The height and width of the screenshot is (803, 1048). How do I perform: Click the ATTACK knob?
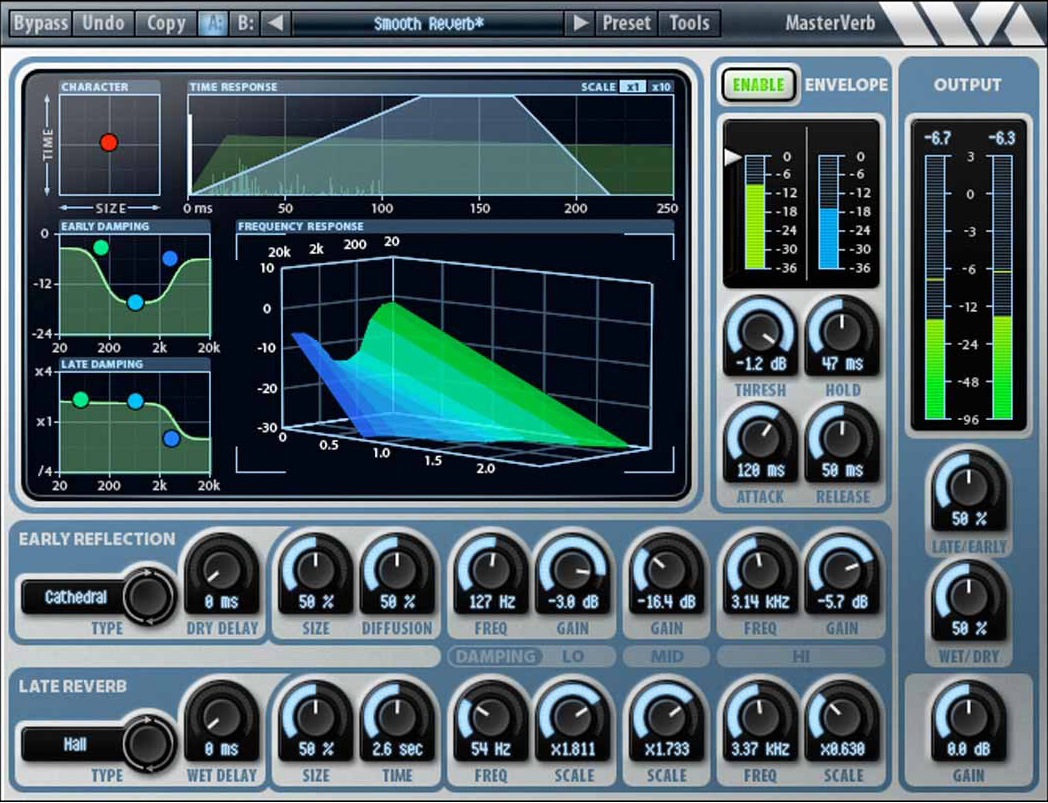pos(761,439)
